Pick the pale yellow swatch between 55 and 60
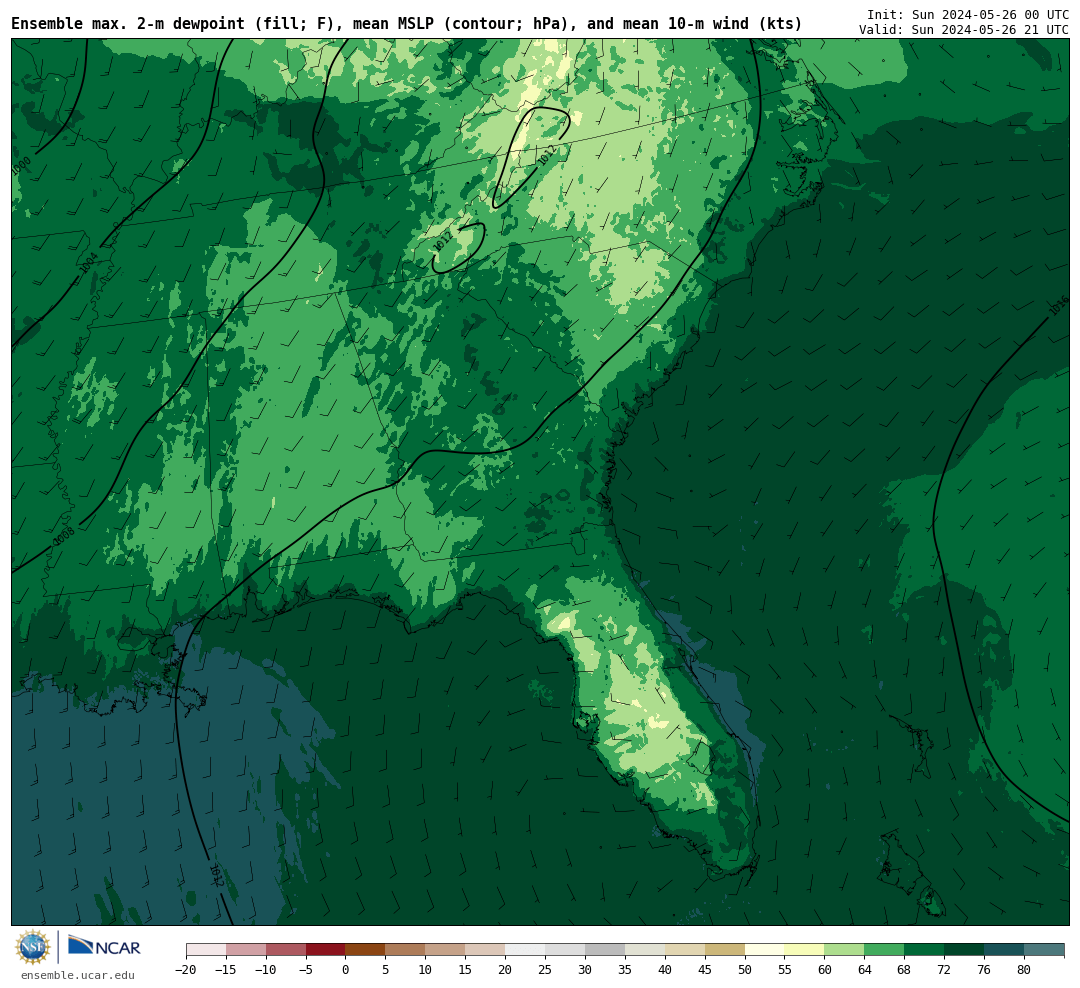The height and width of the screenshot is (988, 1080). point(805,950)
